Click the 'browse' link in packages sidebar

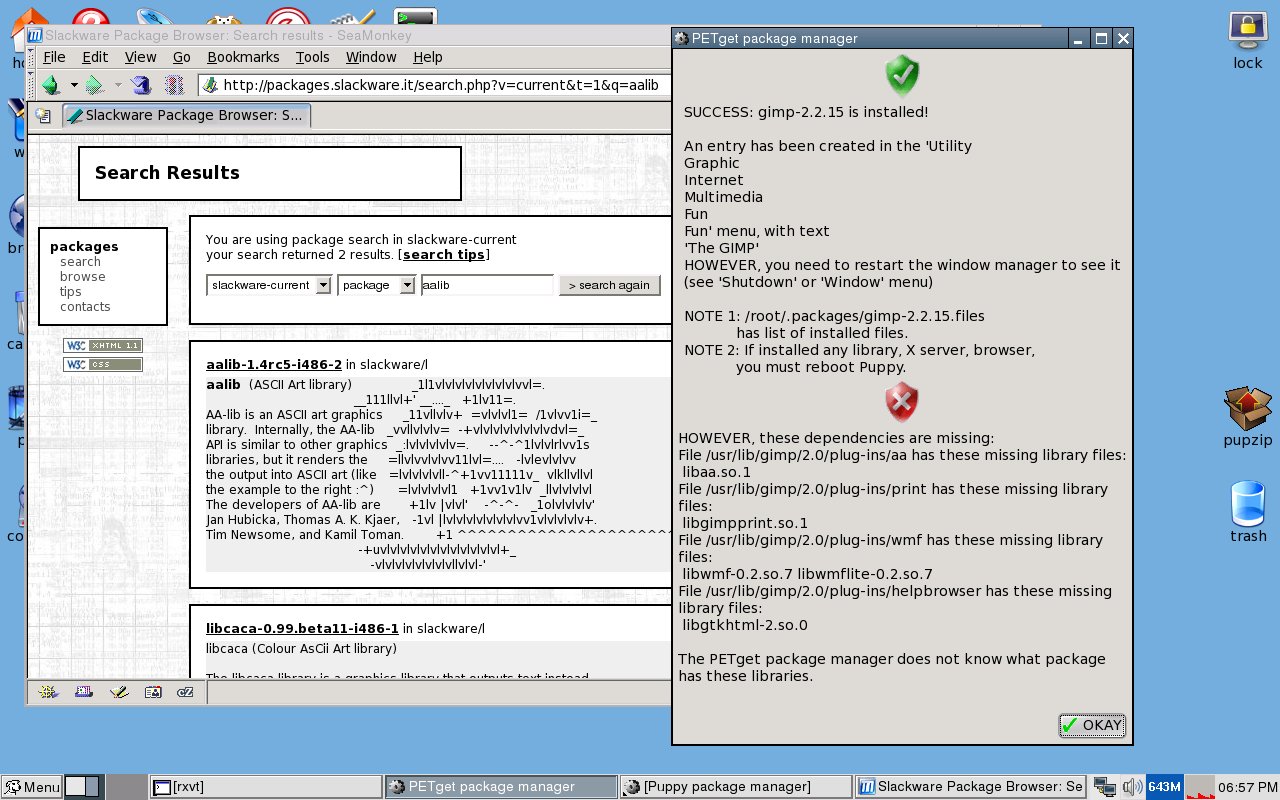[82, 277]
